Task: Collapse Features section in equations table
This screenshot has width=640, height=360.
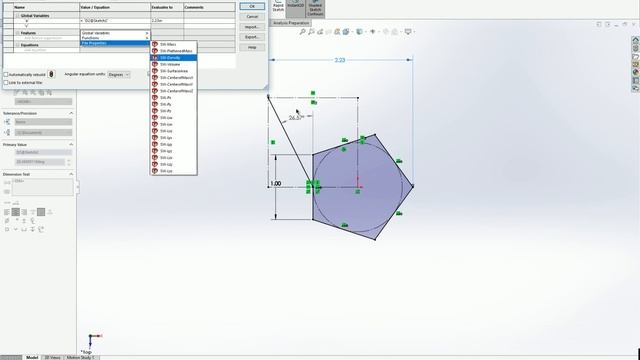Action: point(17,33)
